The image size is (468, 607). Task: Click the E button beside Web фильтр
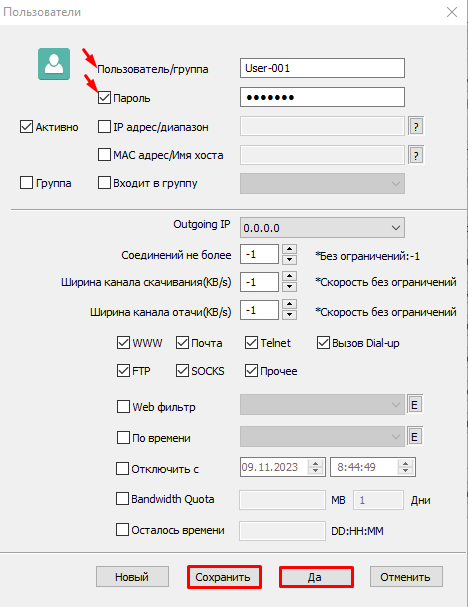[414, 405]
